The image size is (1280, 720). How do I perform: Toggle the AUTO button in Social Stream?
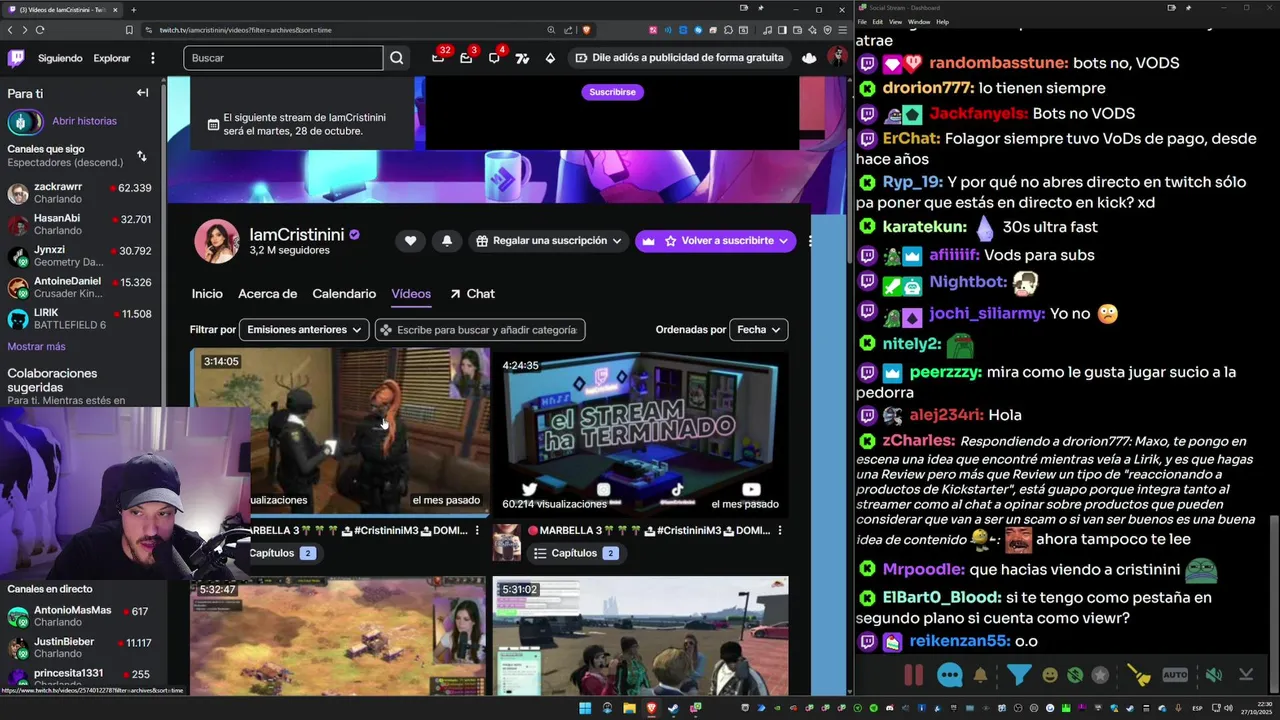(1175, 675)
